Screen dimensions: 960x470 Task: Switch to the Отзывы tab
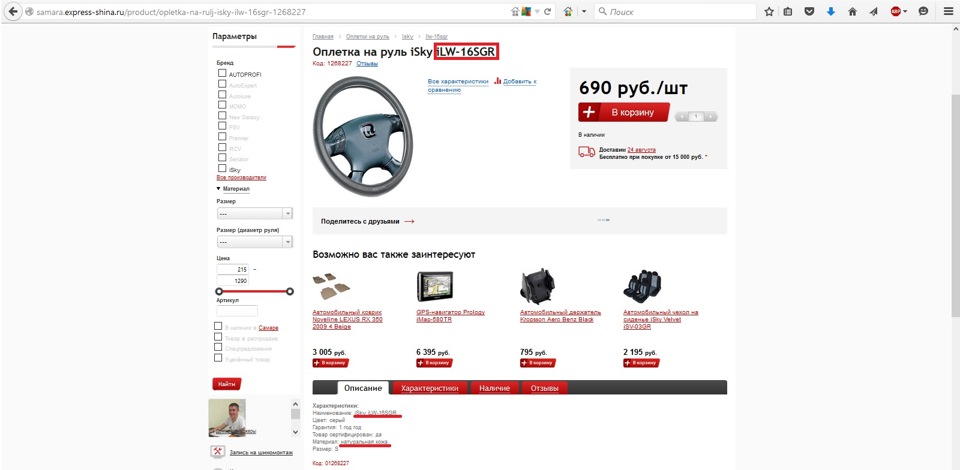click(x=544, y=388)
